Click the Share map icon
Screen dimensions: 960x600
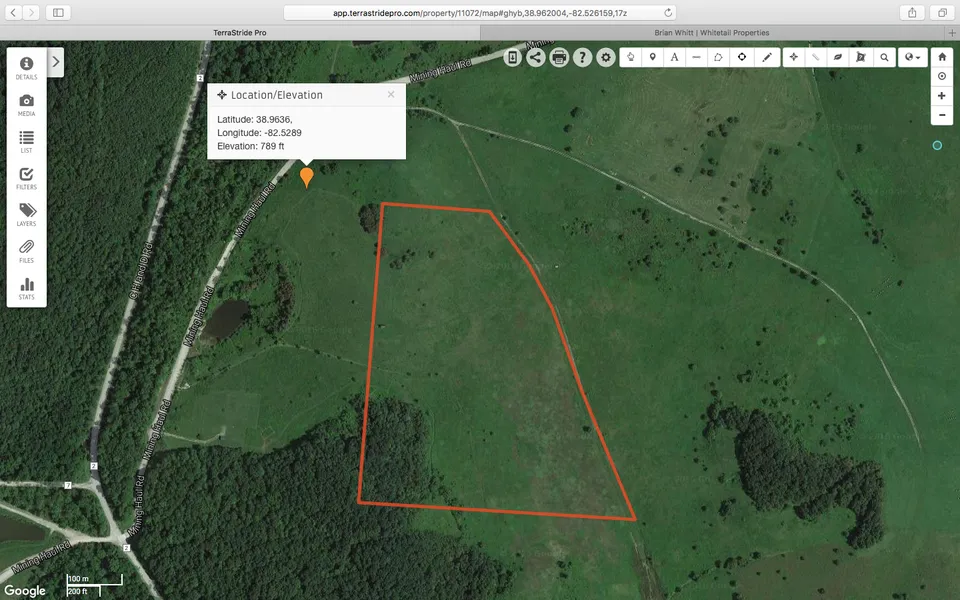coord(536,57)
